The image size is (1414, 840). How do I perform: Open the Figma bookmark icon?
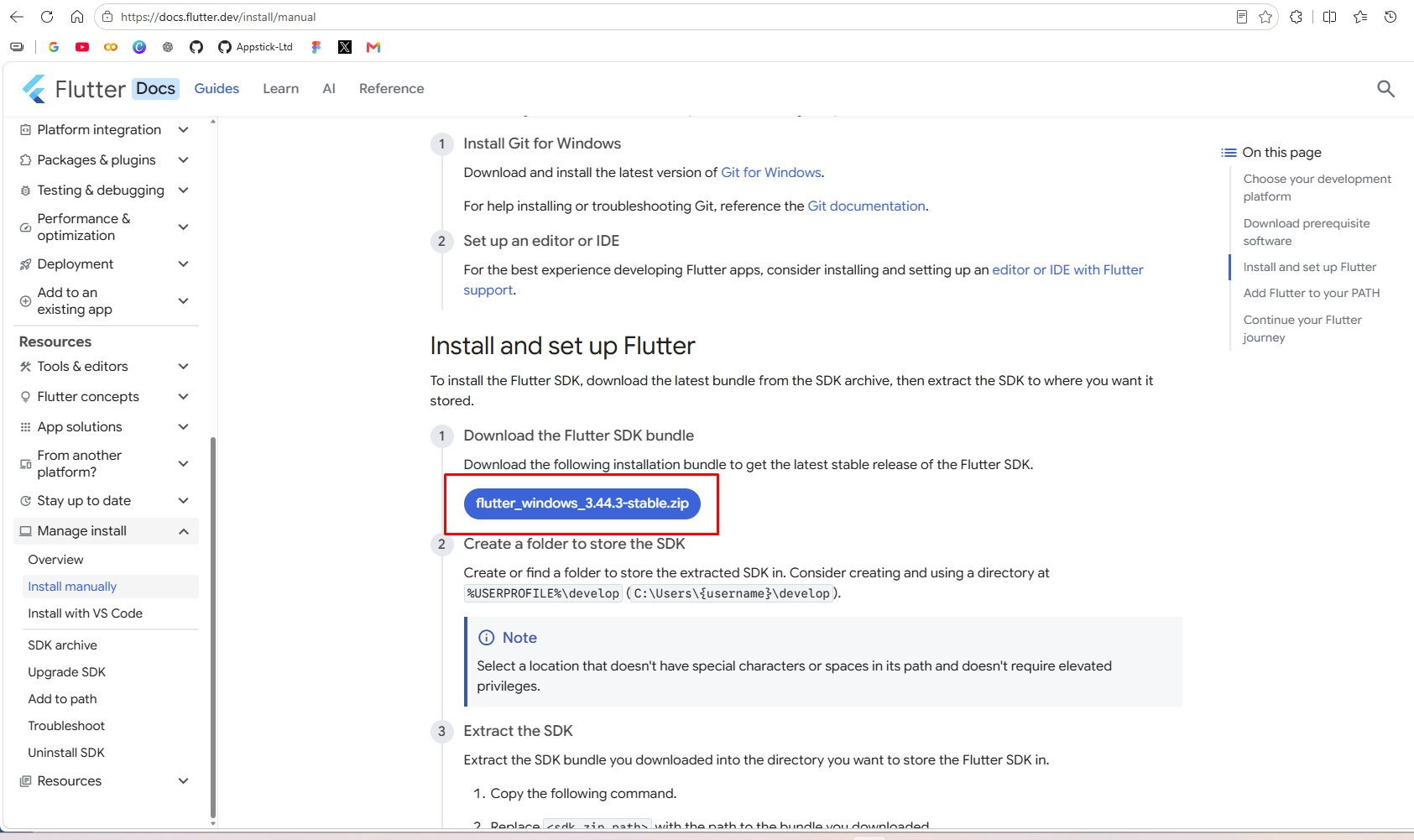[x=316, y=47]
